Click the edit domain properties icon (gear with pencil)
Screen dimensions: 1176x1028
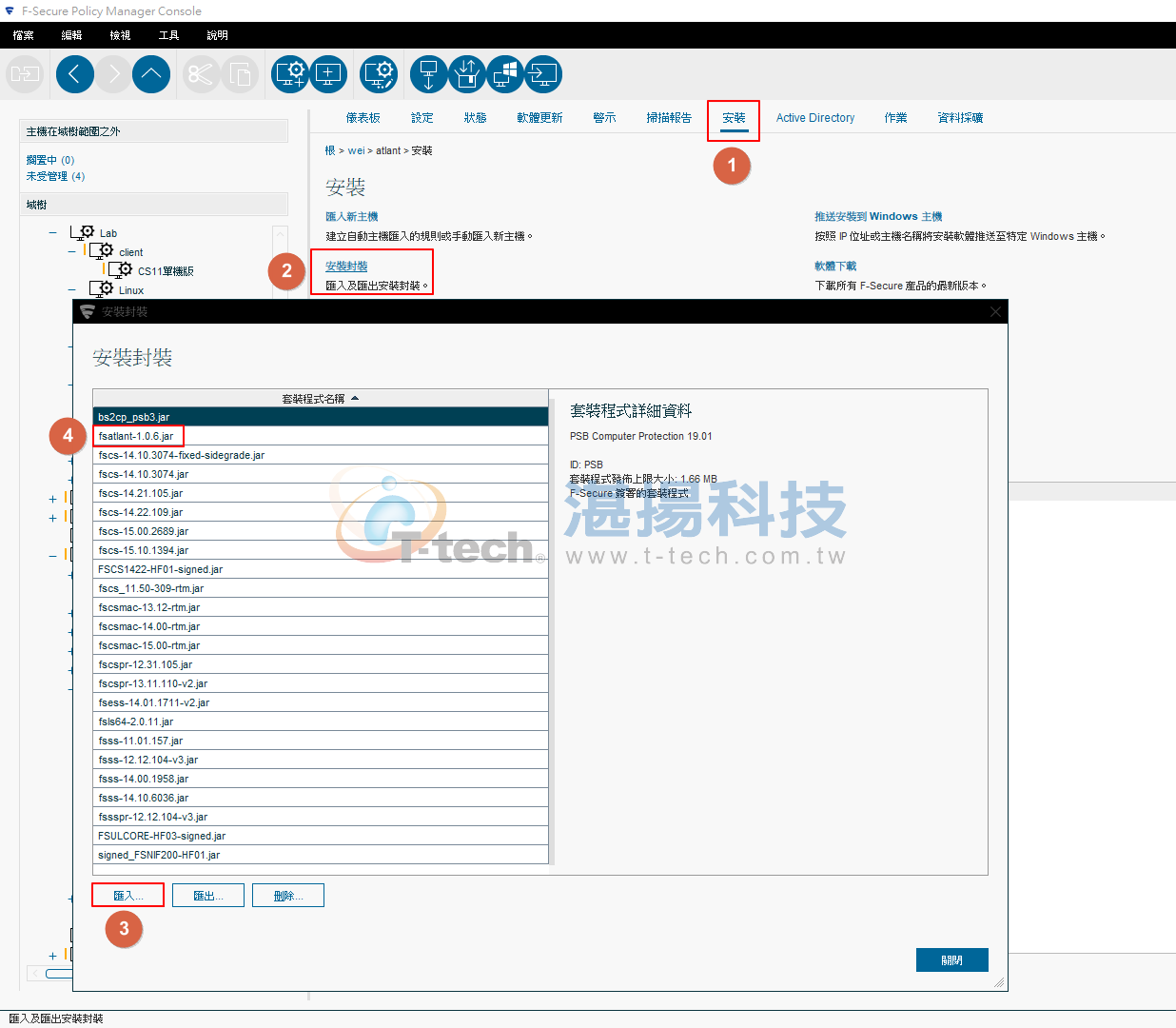[379, 74]
